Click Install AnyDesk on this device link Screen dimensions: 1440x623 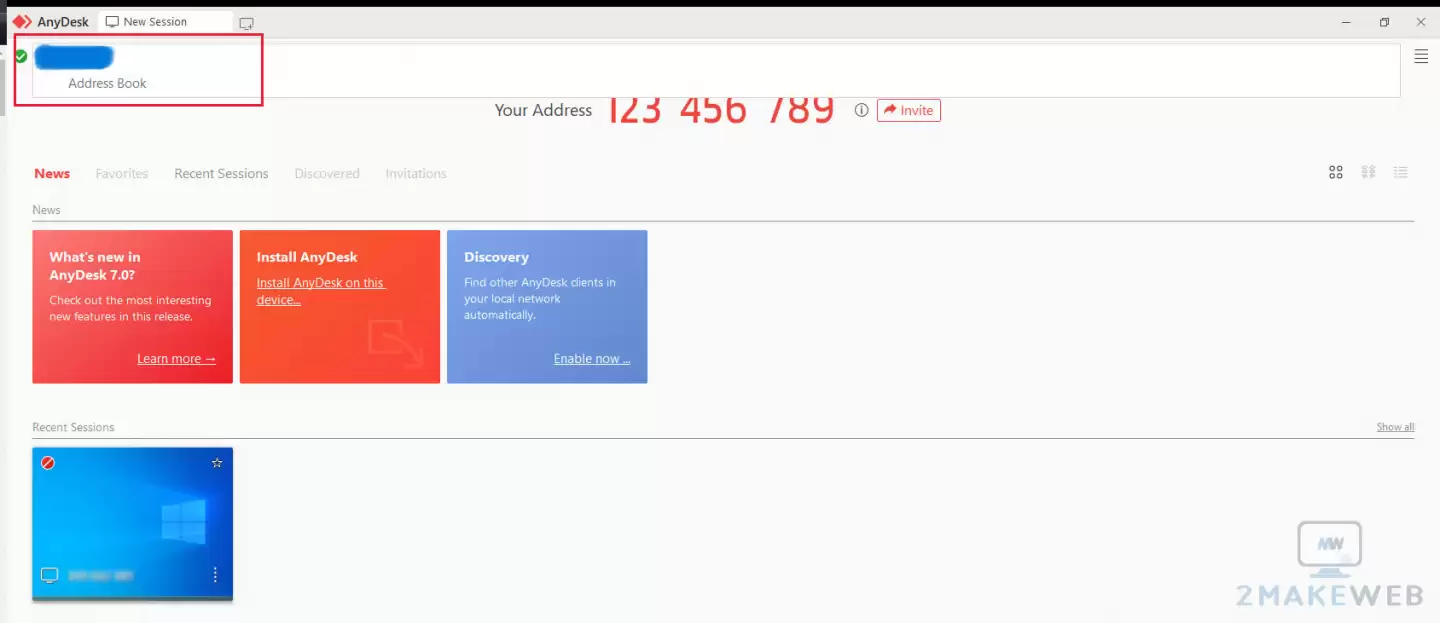[320, 291]
